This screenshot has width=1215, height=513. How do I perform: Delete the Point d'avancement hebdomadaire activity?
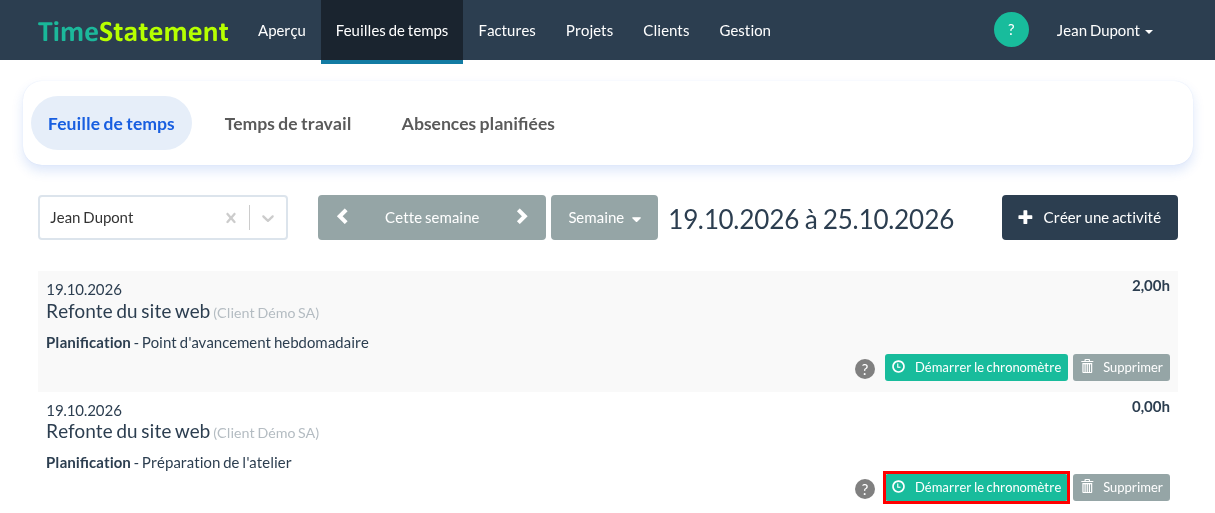(x=1121, y=367)
